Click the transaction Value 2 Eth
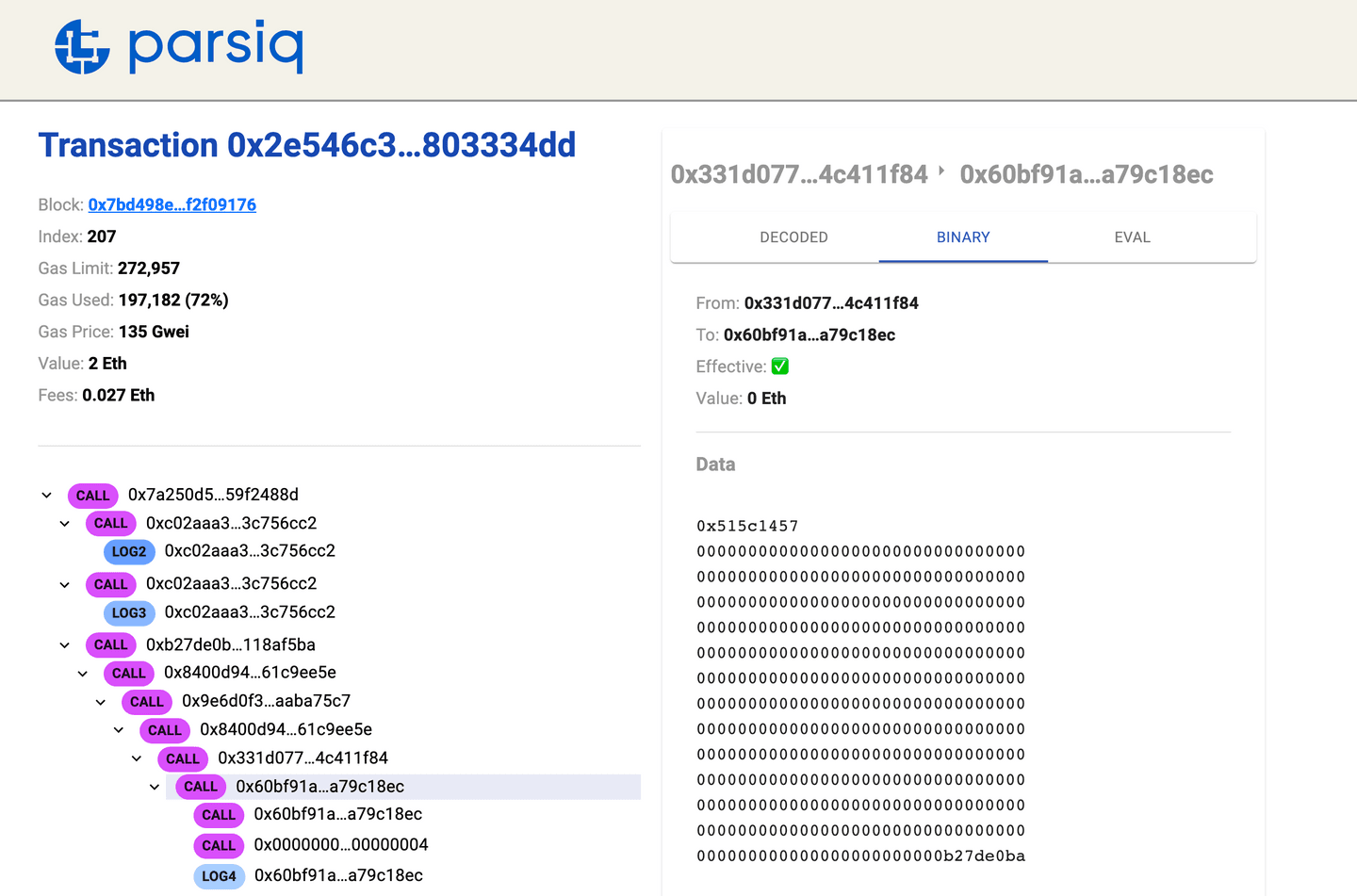 pos(107,364)
